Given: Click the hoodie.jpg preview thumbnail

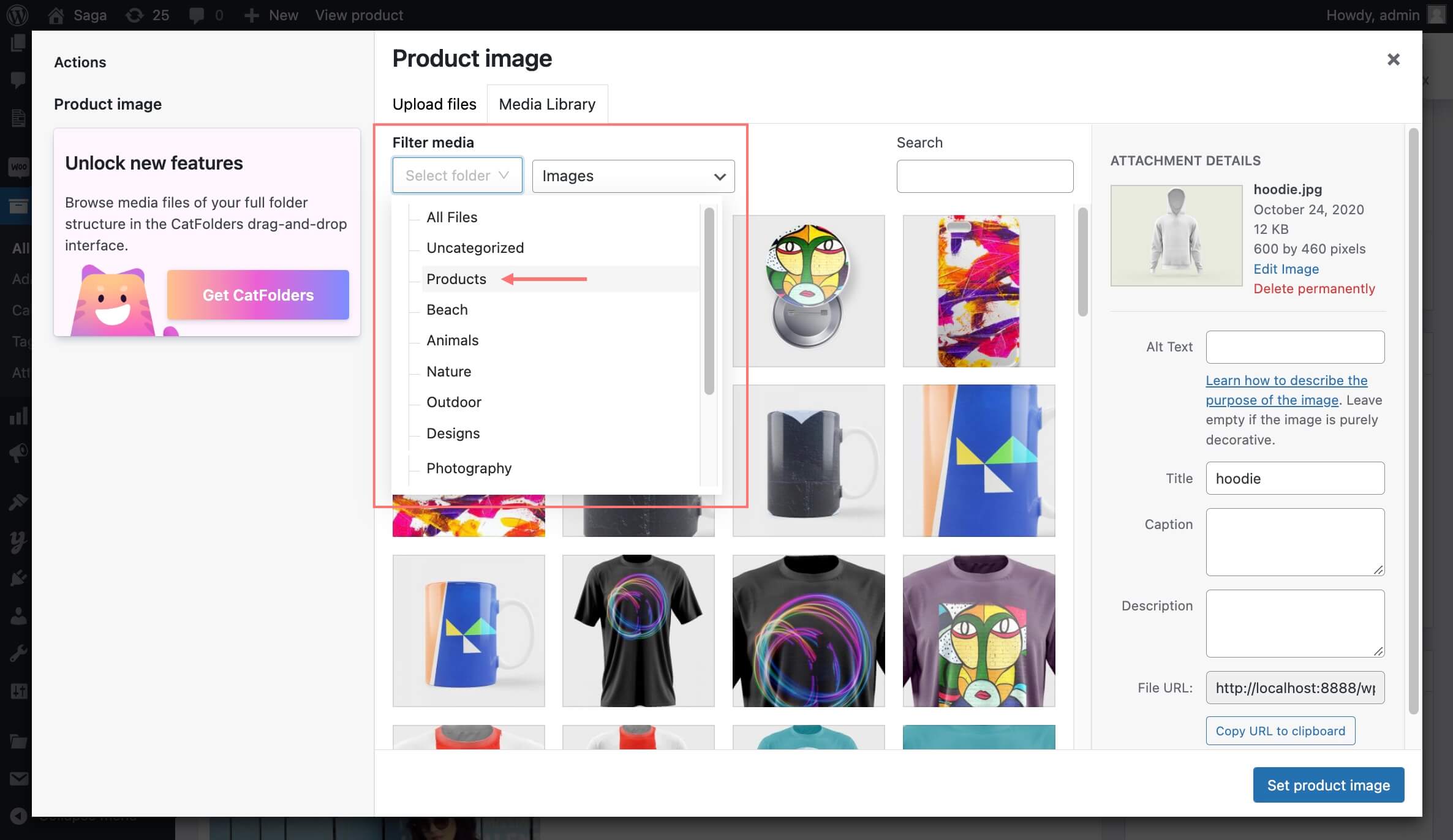Looking at the screenshot, I should pyautogui.click(x=1176, y=235).
